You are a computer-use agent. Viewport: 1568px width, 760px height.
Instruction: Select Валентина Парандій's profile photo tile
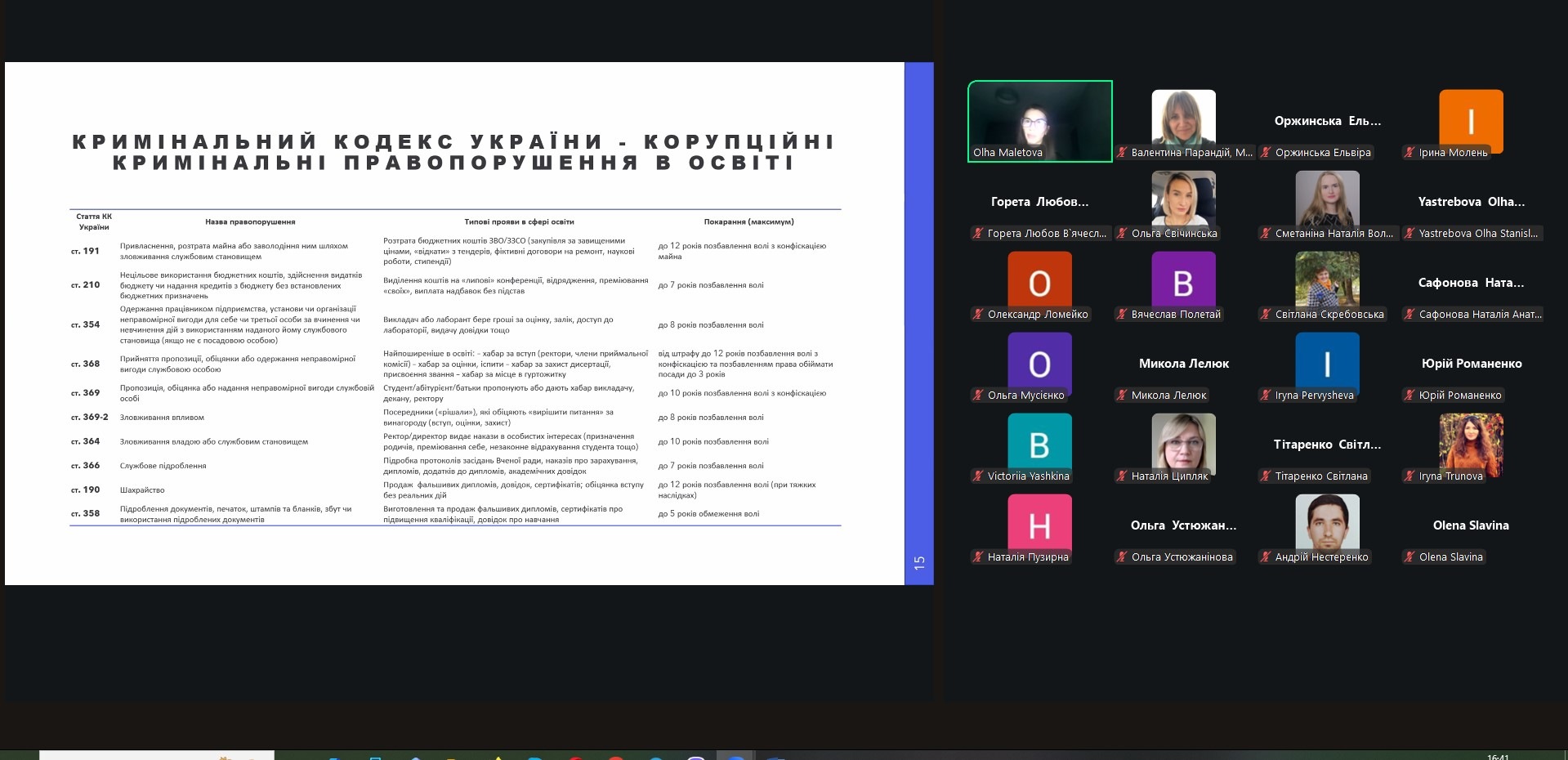(x=1183, y=117)
